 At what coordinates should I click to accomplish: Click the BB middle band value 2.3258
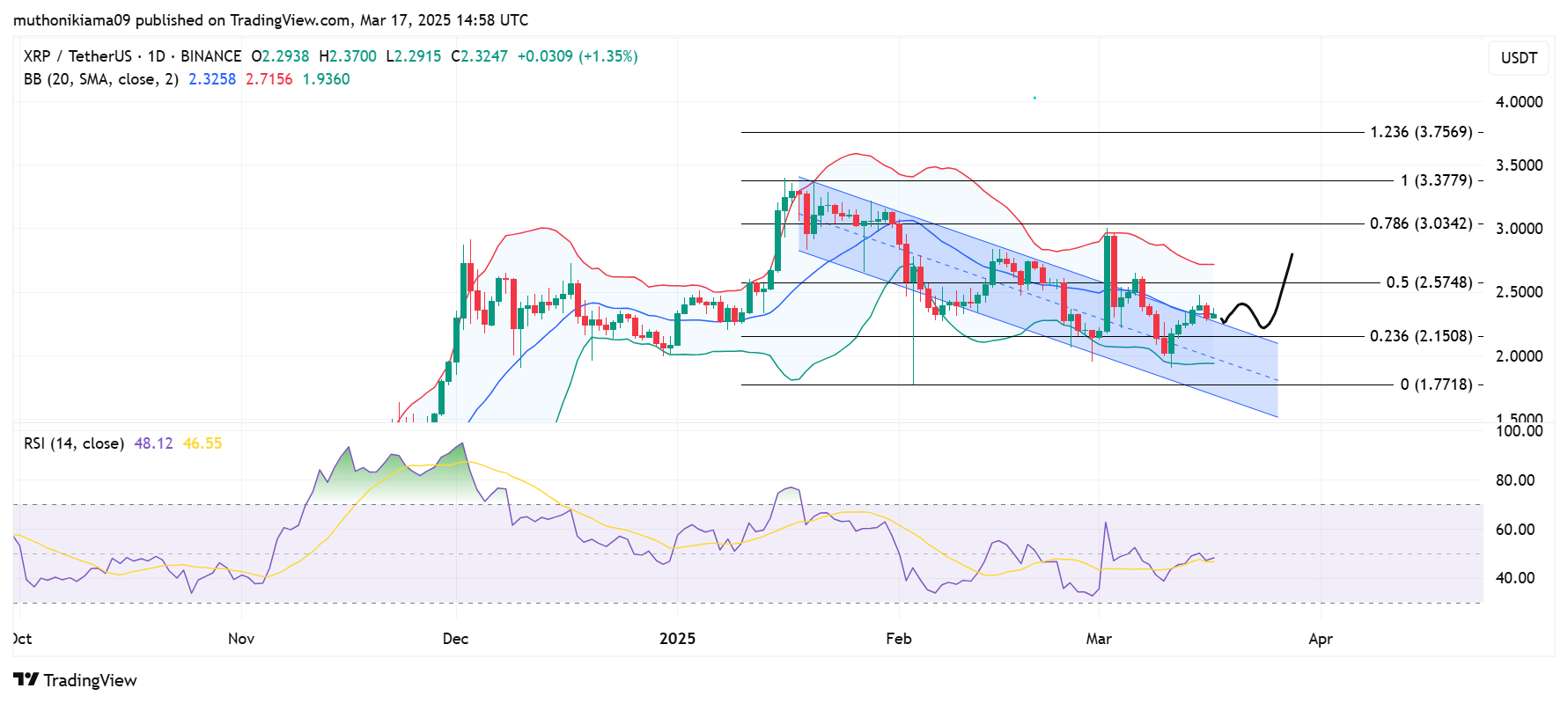(x=212, y=79)
